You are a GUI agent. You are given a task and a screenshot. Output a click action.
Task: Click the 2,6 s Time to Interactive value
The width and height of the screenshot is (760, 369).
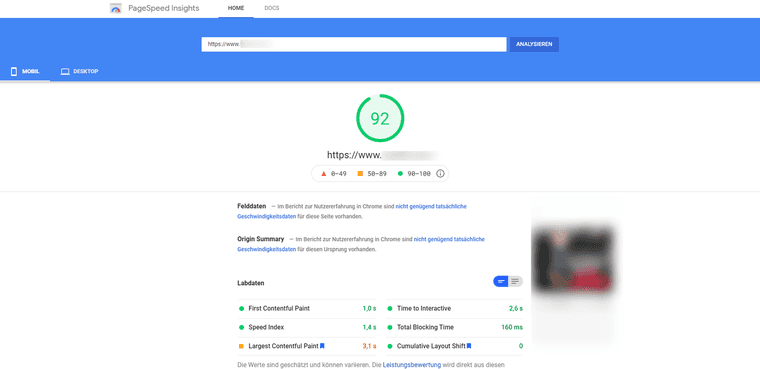pyautogui.click(x=516, y=308)
